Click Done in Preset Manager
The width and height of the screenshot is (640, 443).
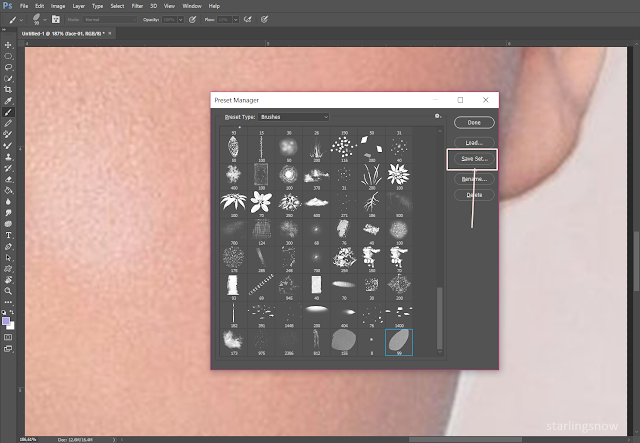point(474,122)
